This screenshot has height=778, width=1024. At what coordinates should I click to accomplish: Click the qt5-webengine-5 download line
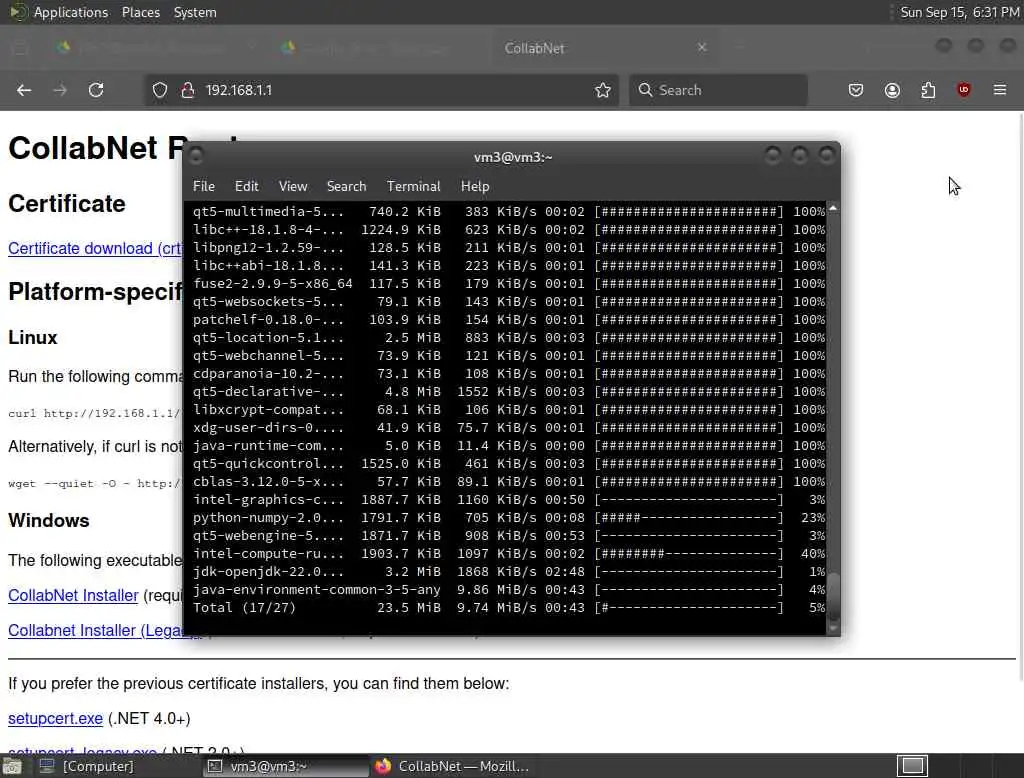click(509, 536)
